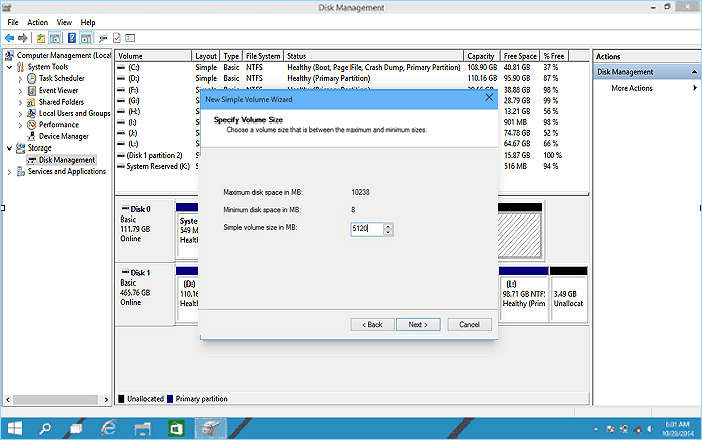Click the Back arrow in the toolbar
This screenshot has width=702, height=440.
9,37
